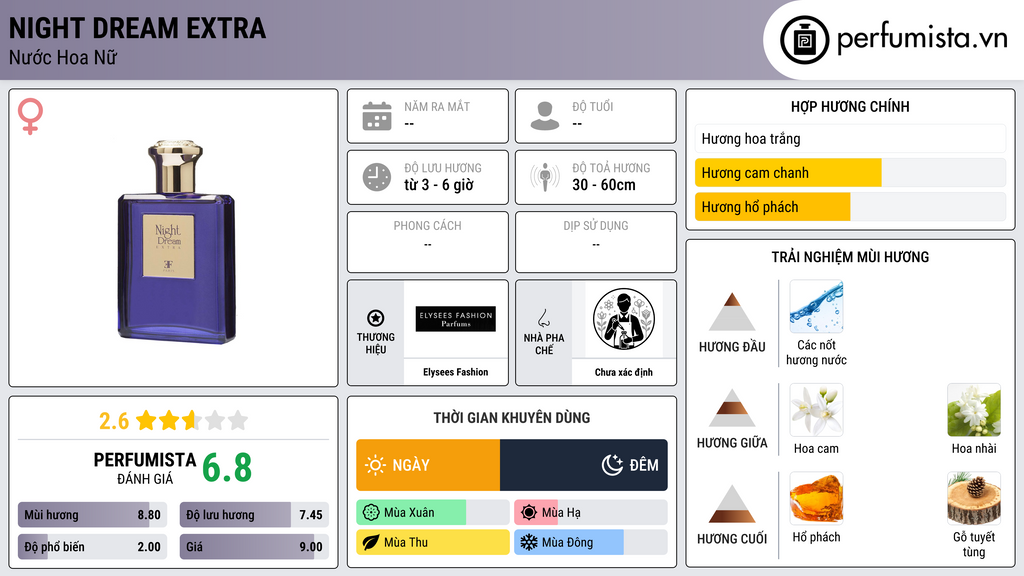
Task: Click the Night Dream Extra bottle image
Action: tap(176, 242)
